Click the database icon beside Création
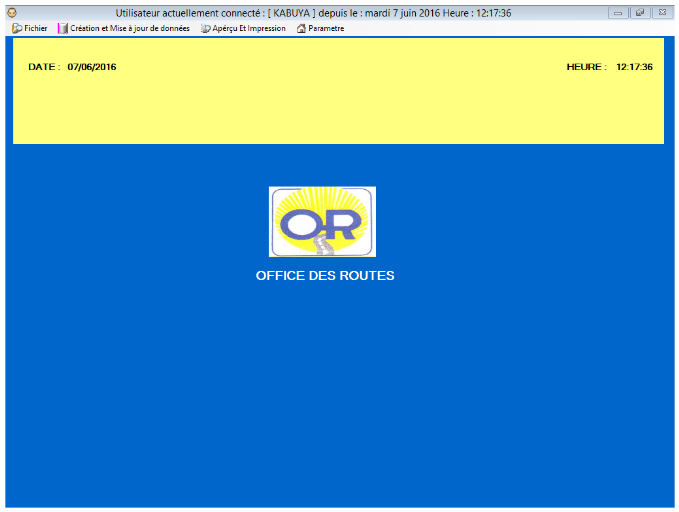This screenshot has height=512, width=679. coord(63,29)
